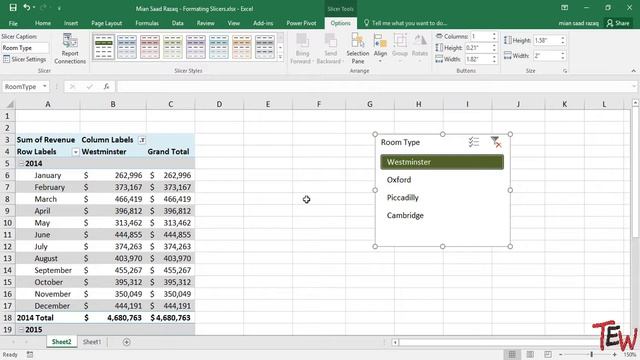
Task: Apply the orange slicer style thumbnail
Action: point(242,47)
